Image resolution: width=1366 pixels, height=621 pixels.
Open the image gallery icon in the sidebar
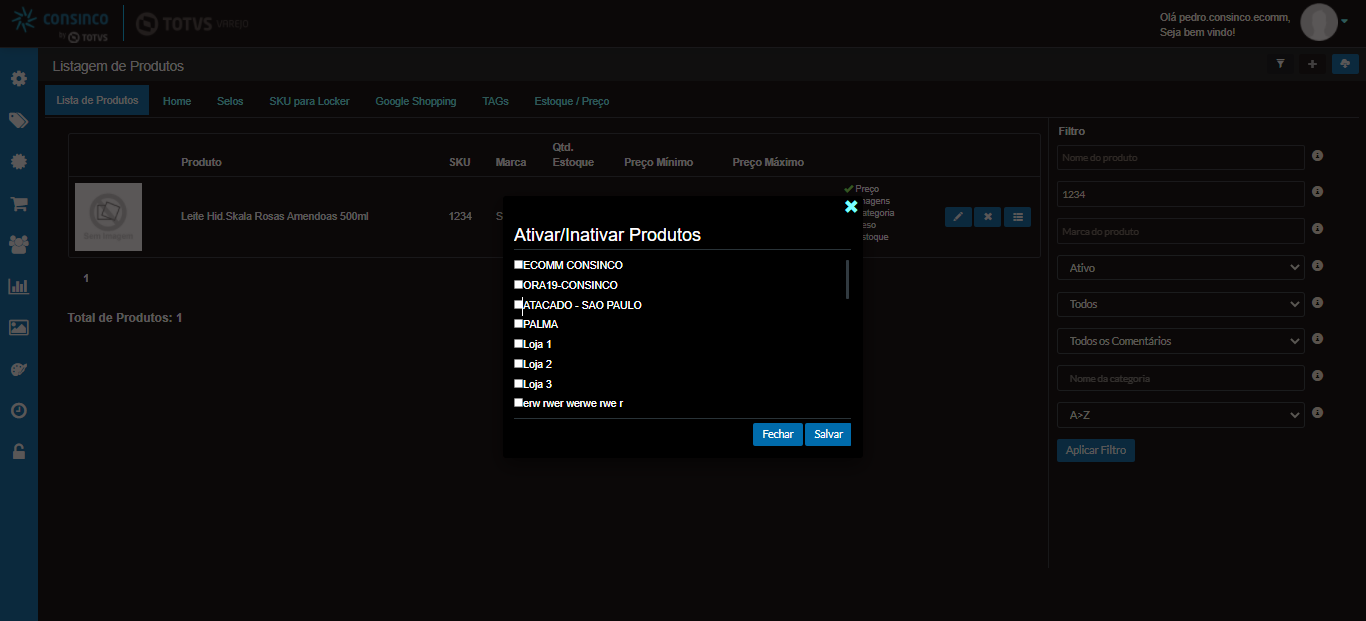coord(18,327)
